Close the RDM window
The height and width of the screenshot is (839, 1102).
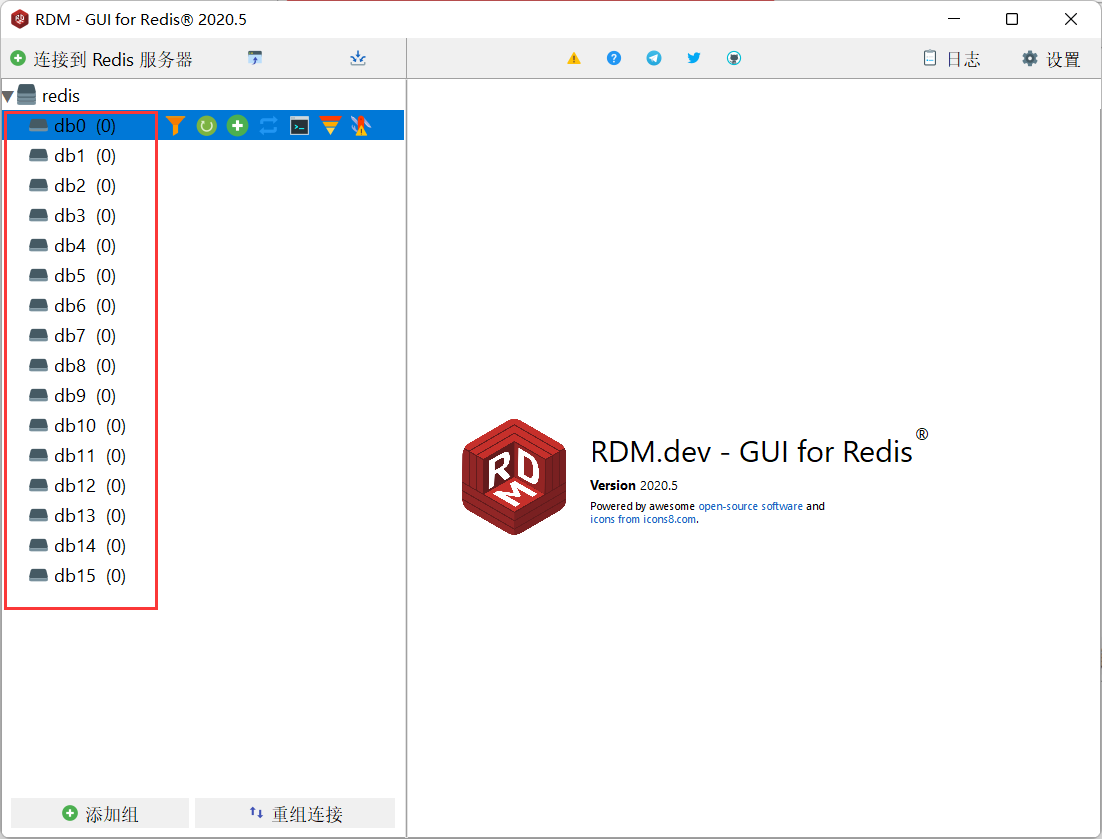click(x=1070, y=19)
